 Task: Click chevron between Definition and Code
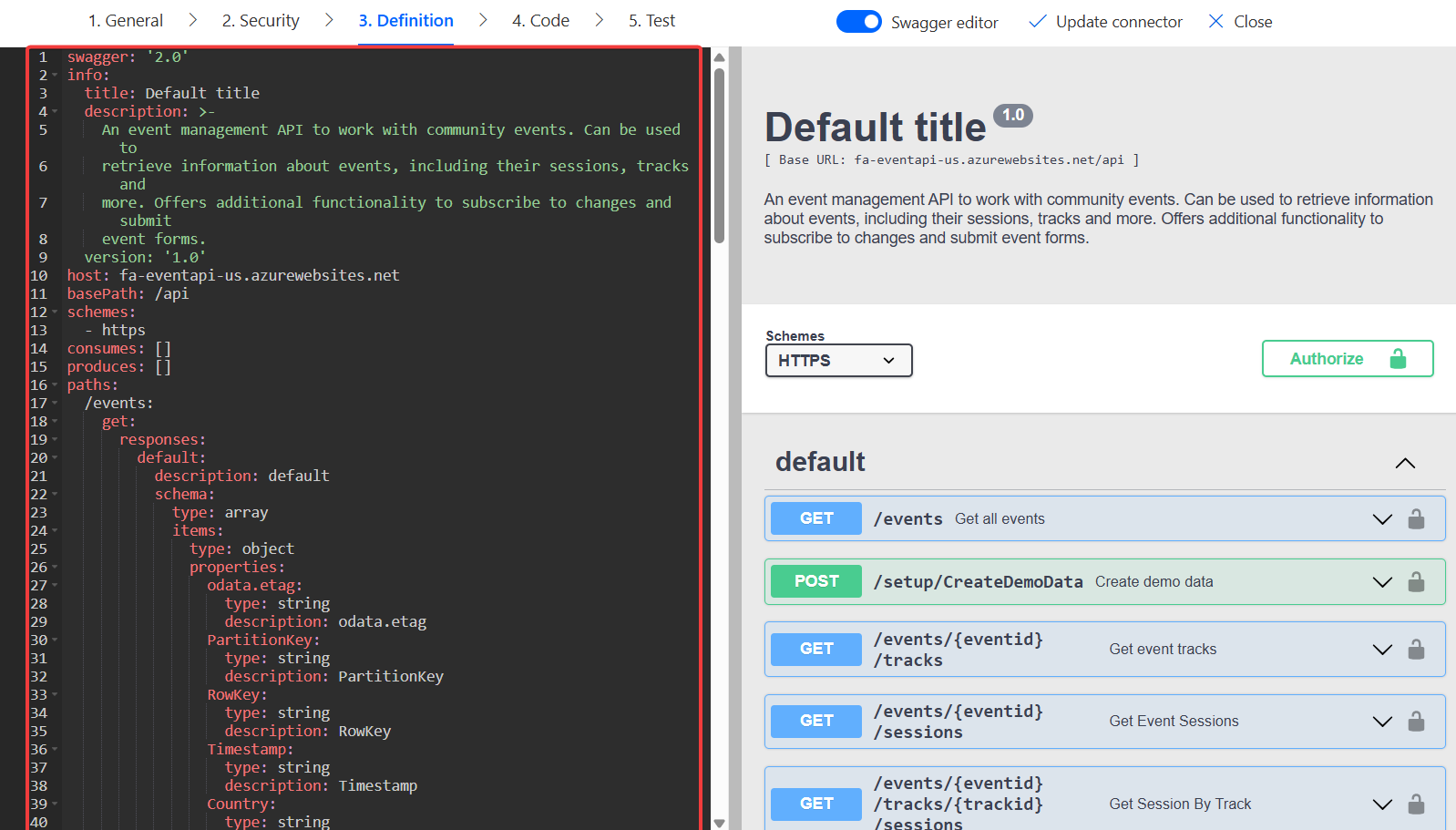pos(483,20)
